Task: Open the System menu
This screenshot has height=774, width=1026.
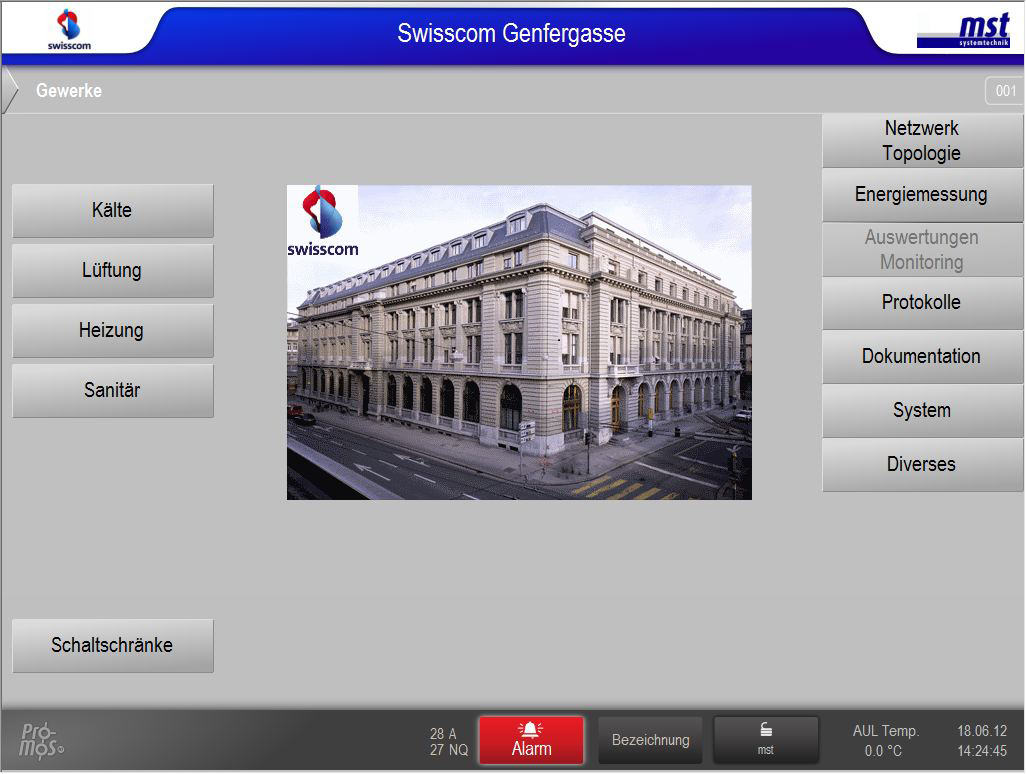Action: tap(922, 411)
